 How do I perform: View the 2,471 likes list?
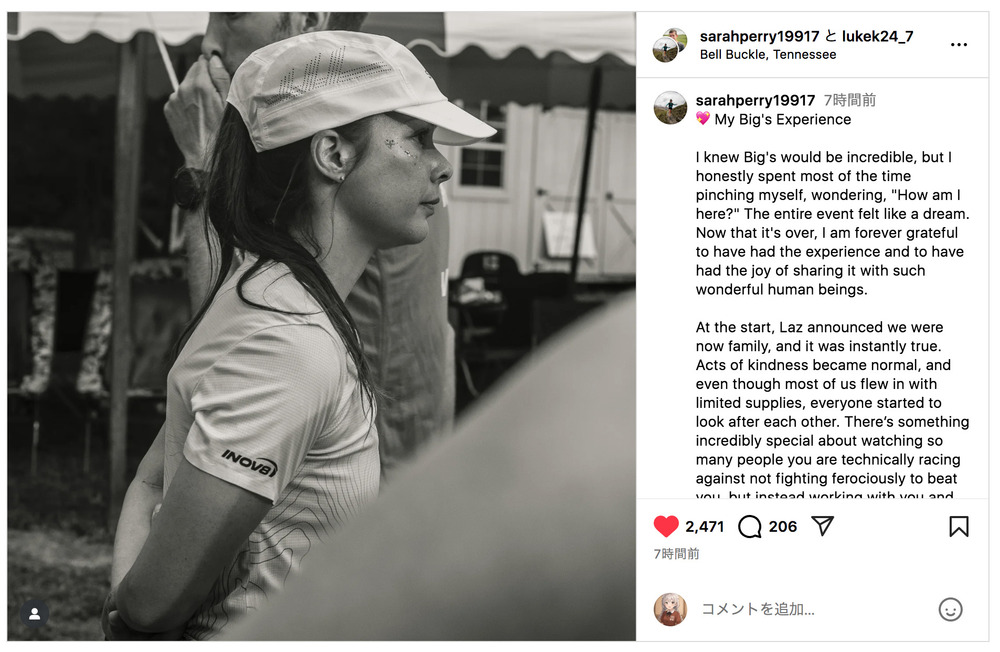[705, 526]
